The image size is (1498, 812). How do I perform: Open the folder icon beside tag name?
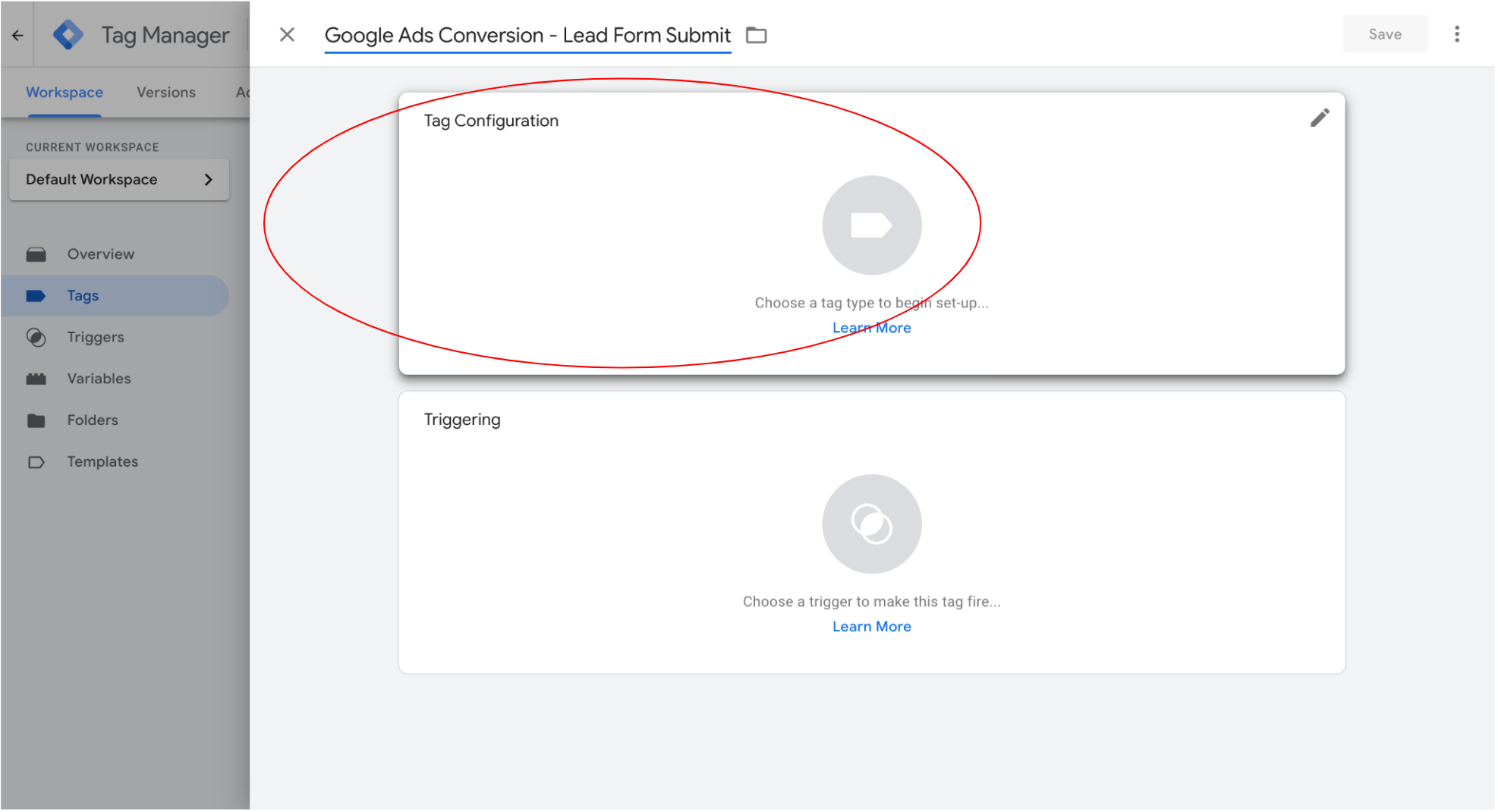tap(756, 36)
